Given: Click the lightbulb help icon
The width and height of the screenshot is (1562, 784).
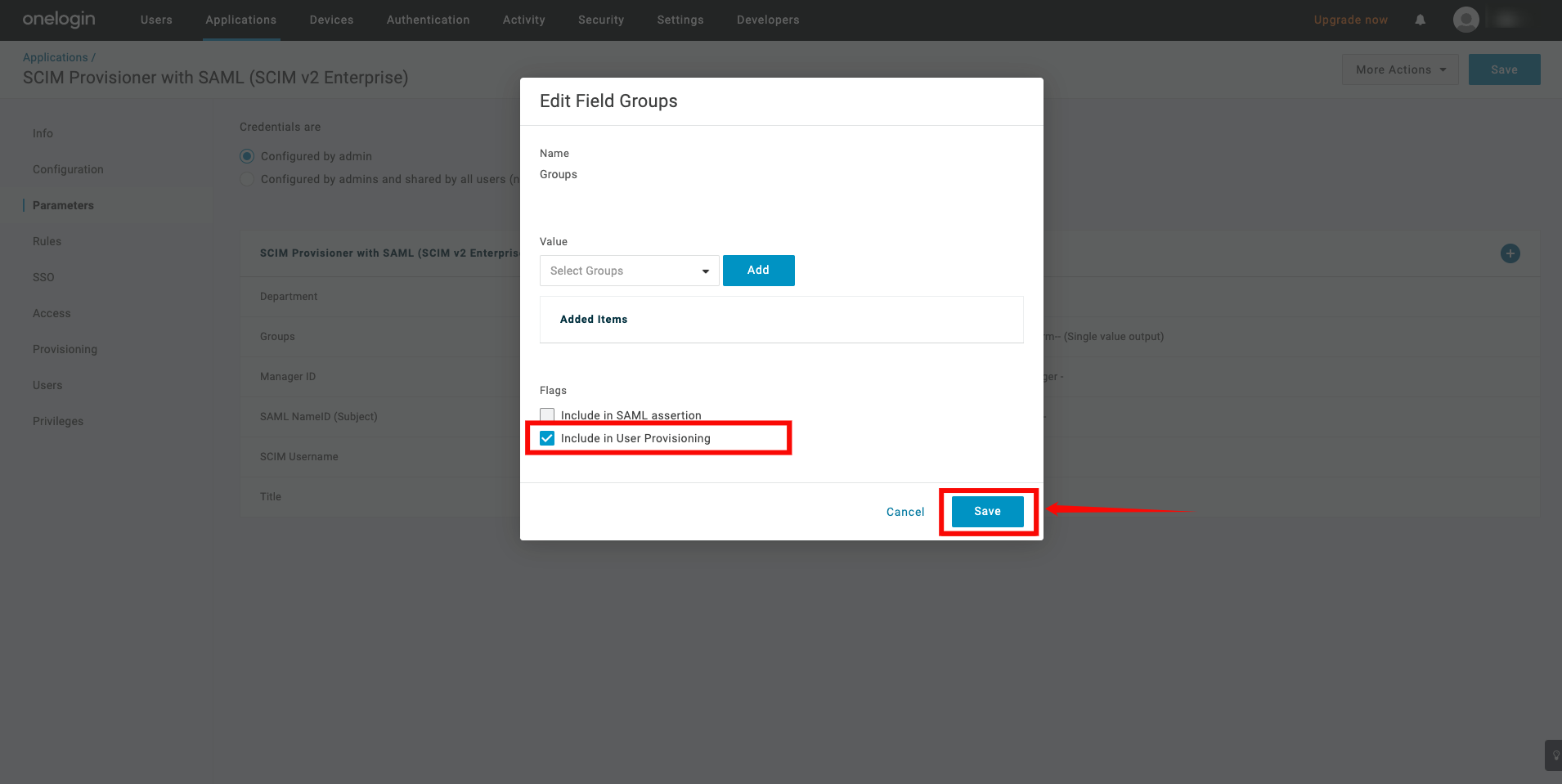Looking at the screenshot, I should click(x=1554, y=755).
